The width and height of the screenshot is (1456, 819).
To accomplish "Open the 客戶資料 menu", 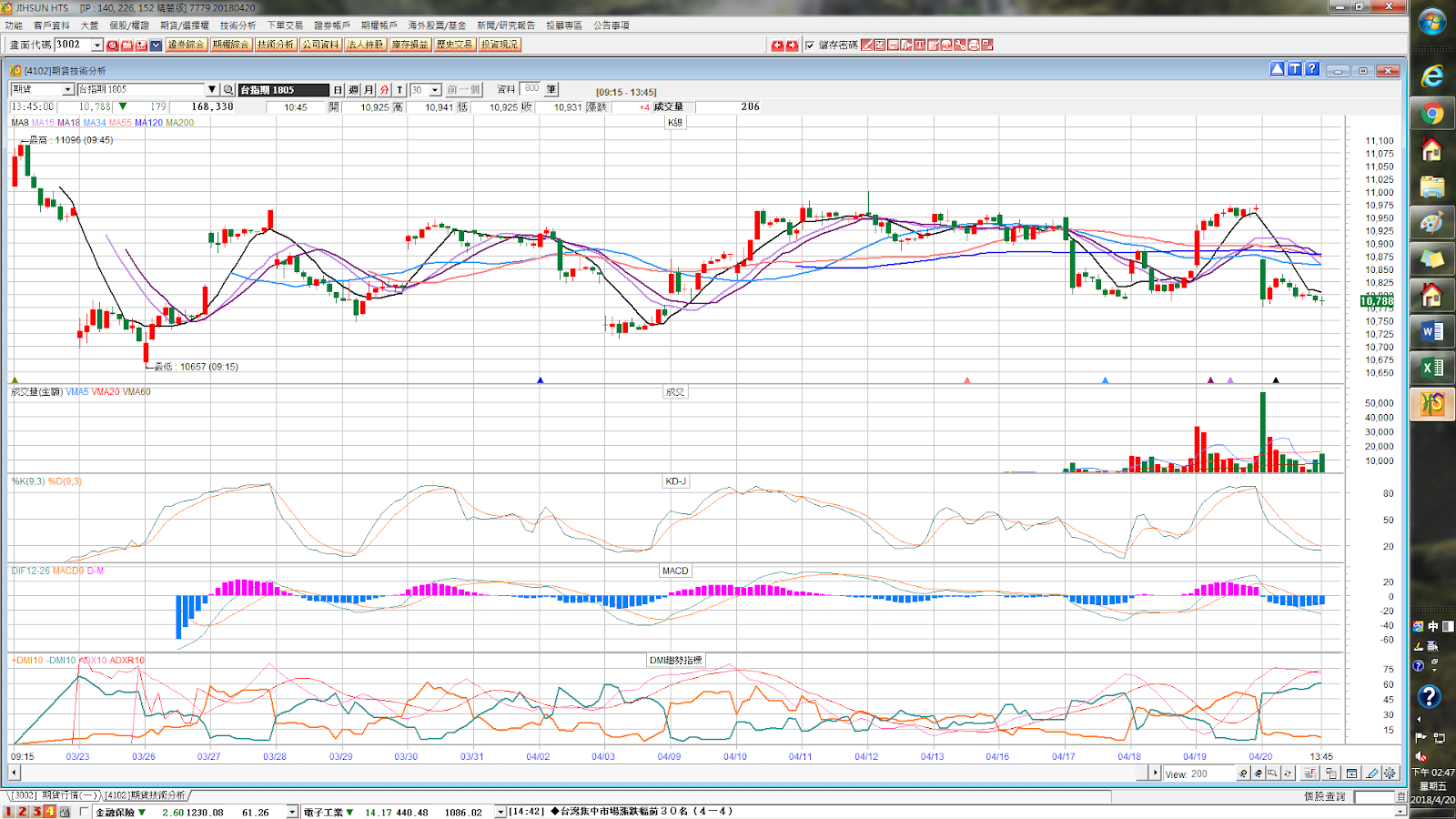I will click(x=52, y=25).
